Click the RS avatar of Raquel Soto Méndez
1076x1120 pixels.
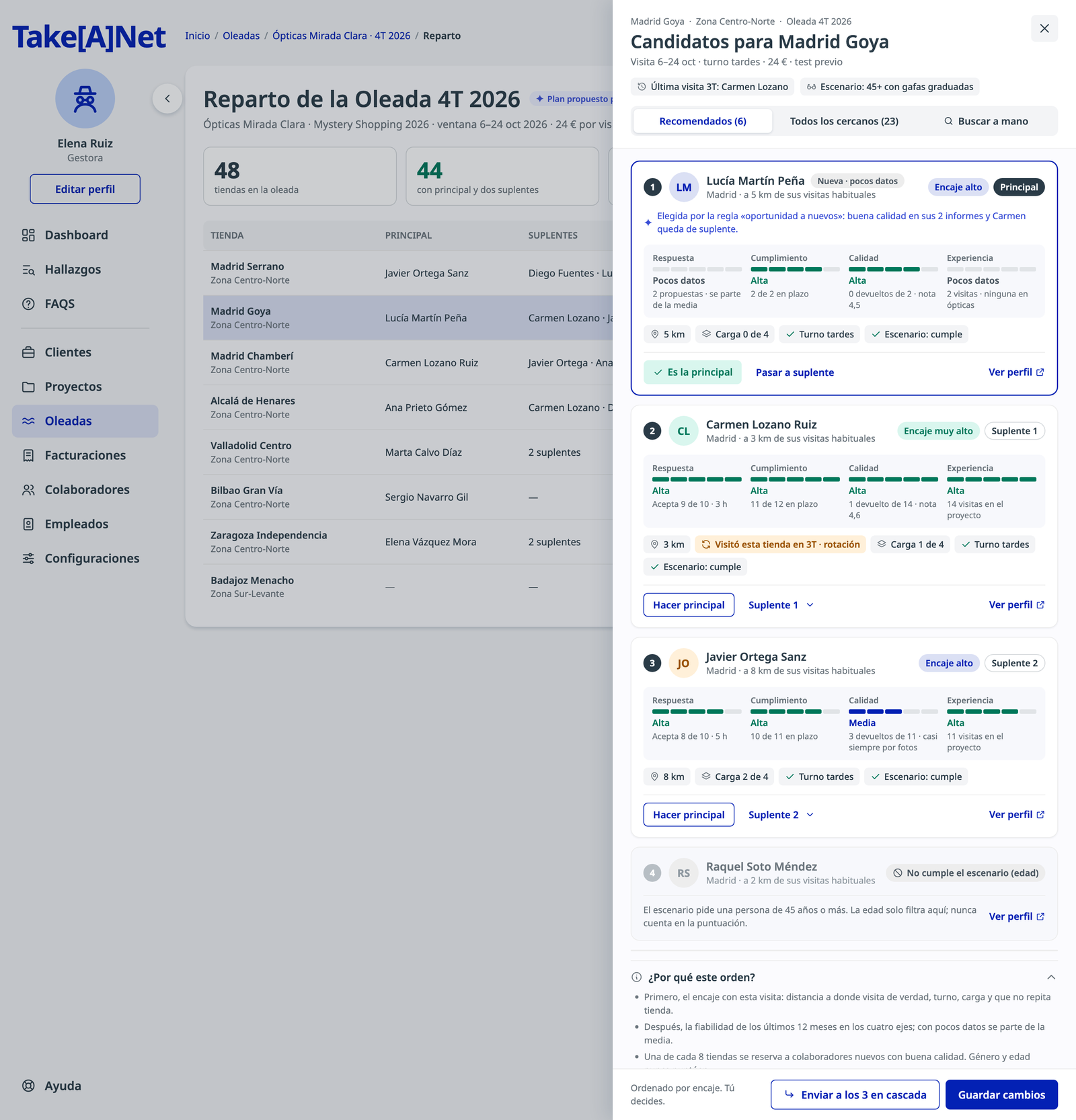coord(683,873)
